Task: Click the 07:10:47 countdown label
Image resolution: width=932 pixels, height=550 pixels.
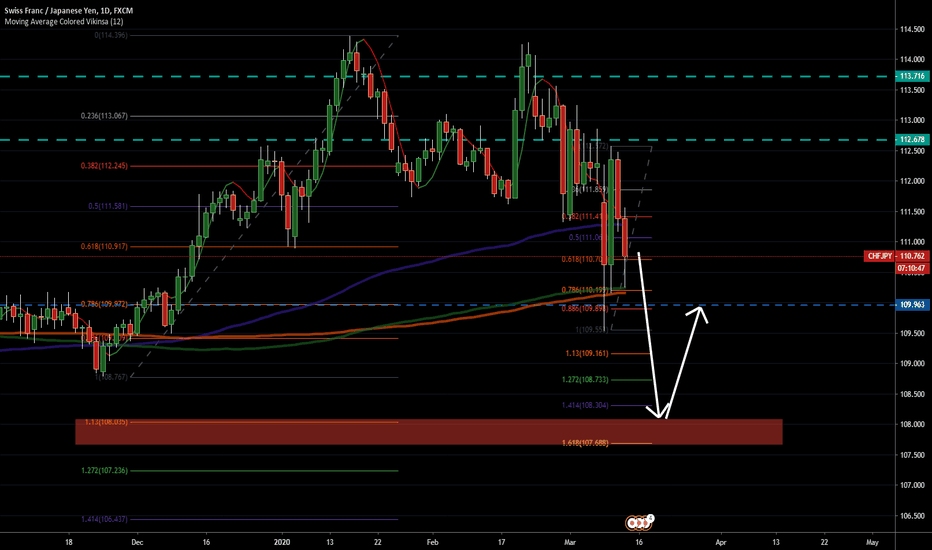Action: click(912, 268)
